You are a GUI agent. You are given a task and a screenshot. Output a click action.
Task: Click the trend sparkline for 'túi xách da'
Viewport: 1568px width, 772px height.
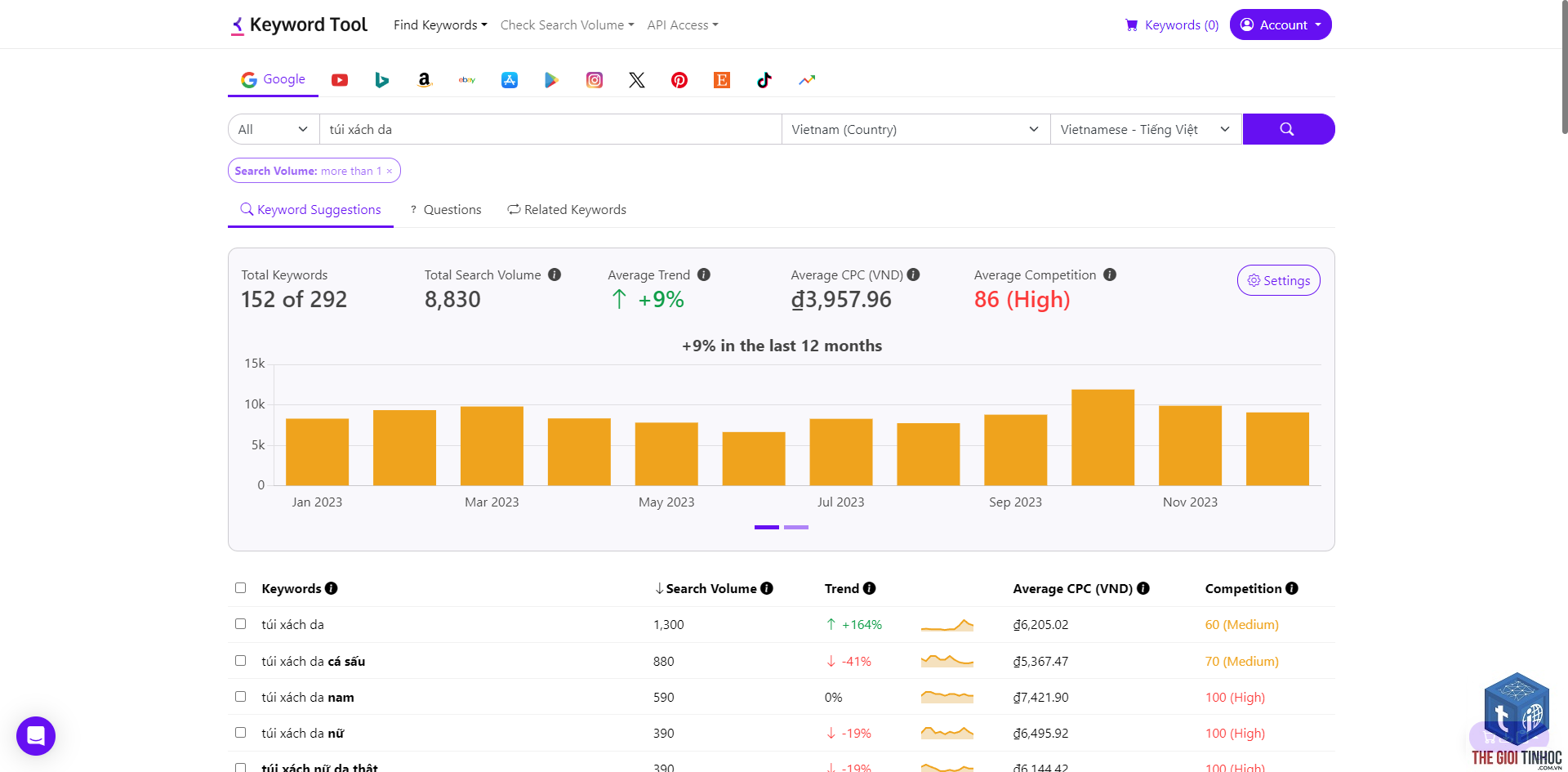click(x=947, y=625)
